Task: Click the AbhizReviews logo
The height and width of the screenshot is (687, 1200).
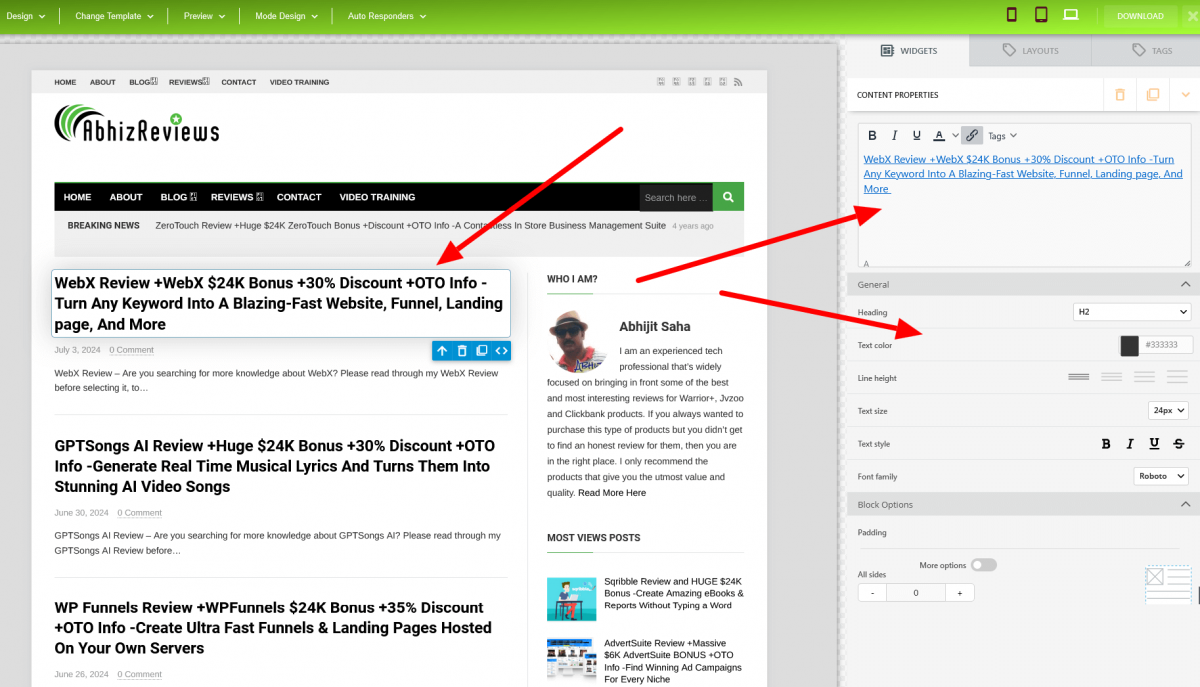Action: point(137,126)
